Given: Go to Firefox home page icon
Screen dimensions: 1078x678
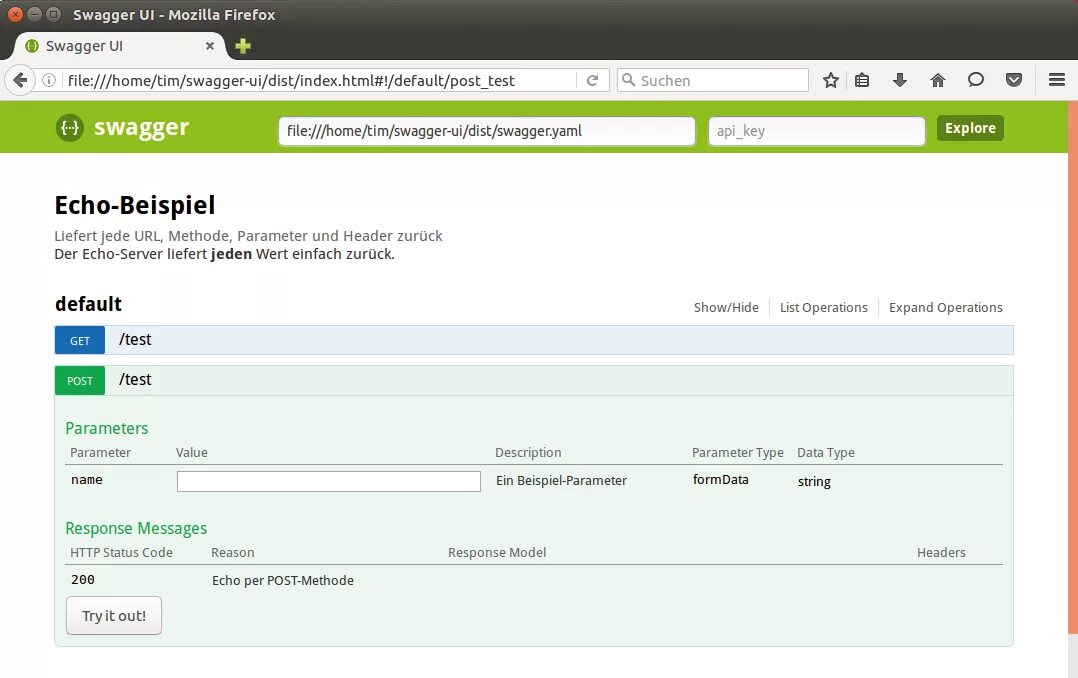Looking at the screenshot, I should click(938, 80).
